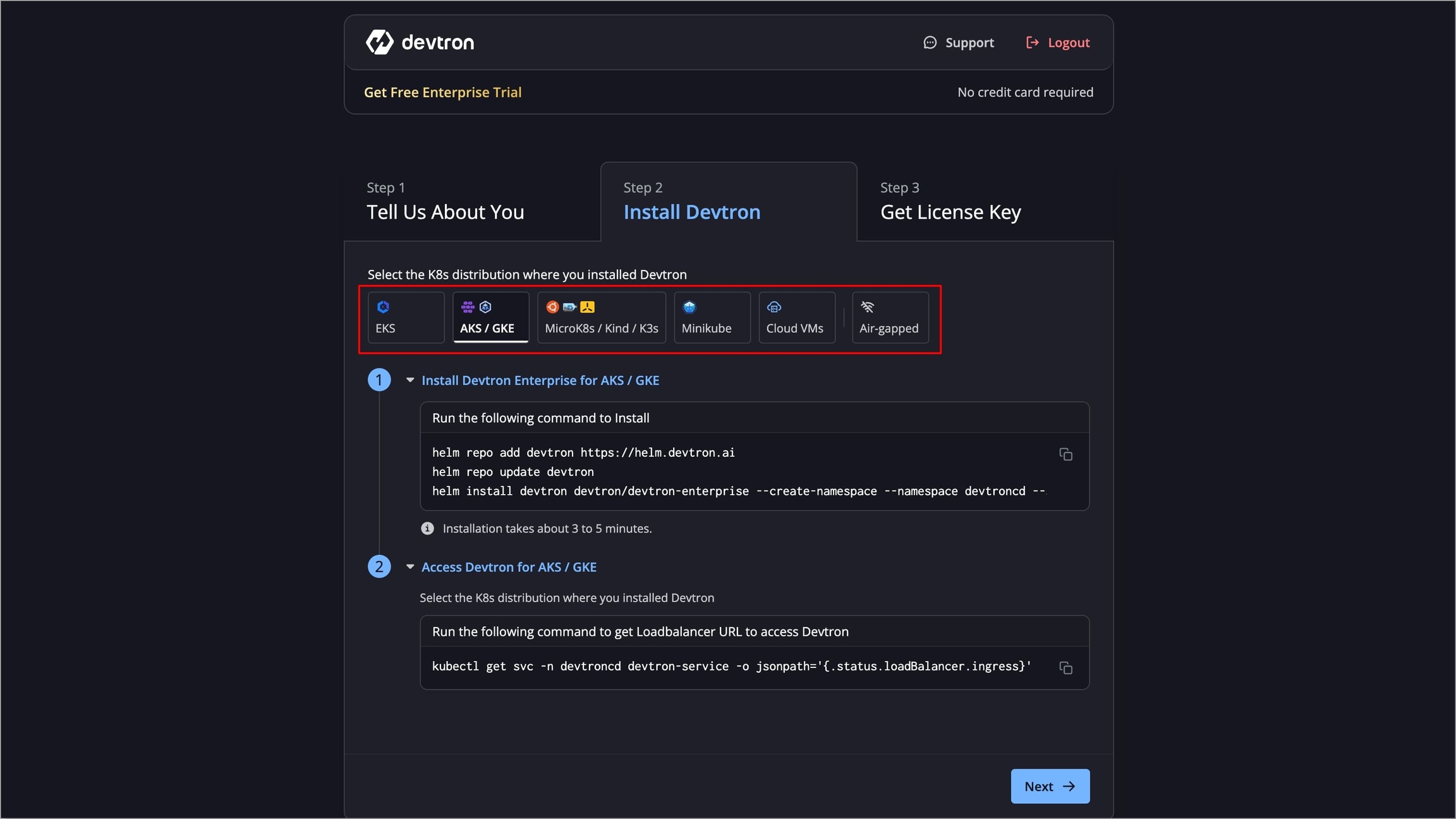The image size is (1456, 819).
Task: Click the Devtron logo icon
Action: coord(380,42)
